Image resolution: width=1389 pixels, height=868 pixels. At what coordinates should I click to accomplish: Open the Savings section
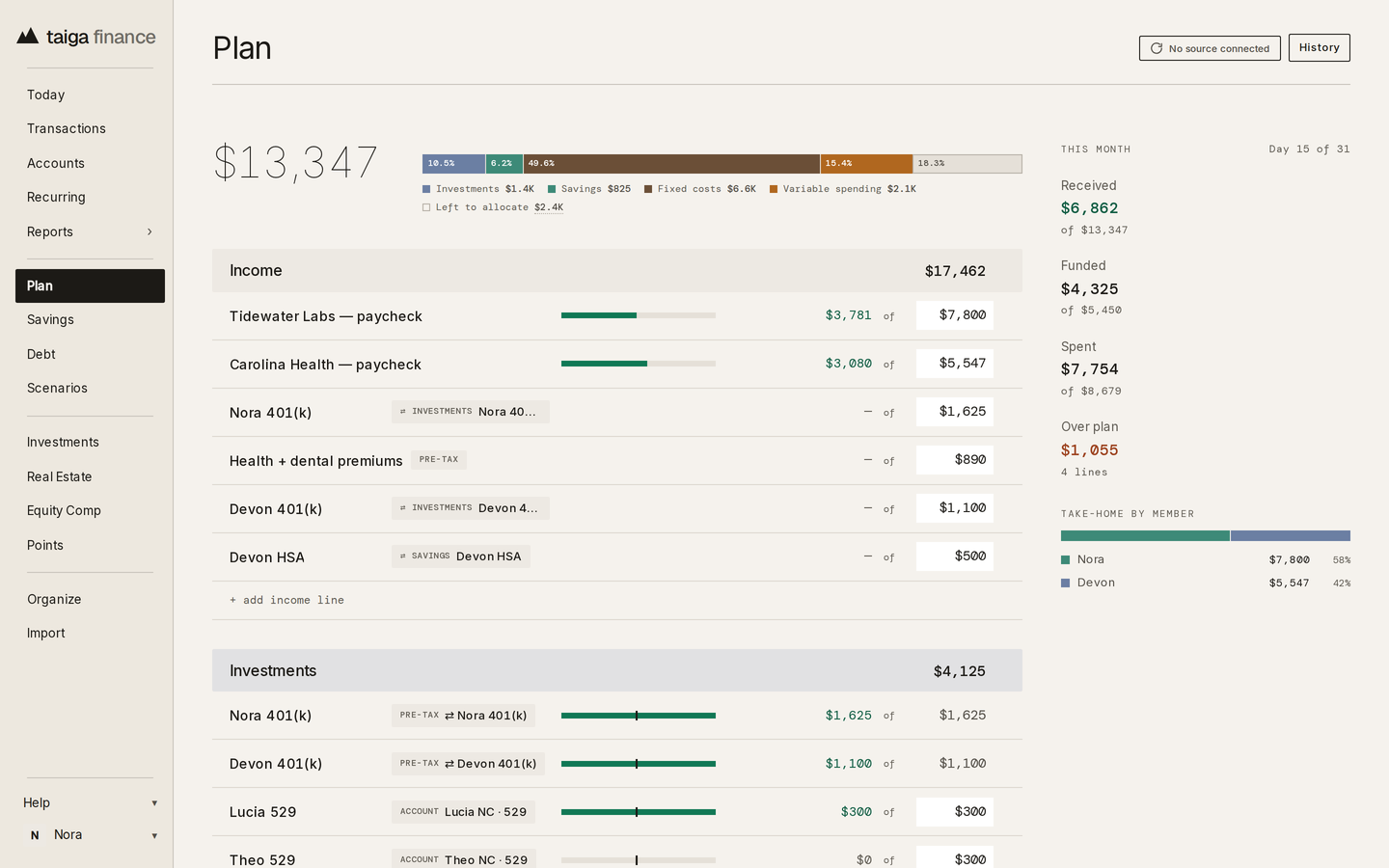[x=90, y=319]
